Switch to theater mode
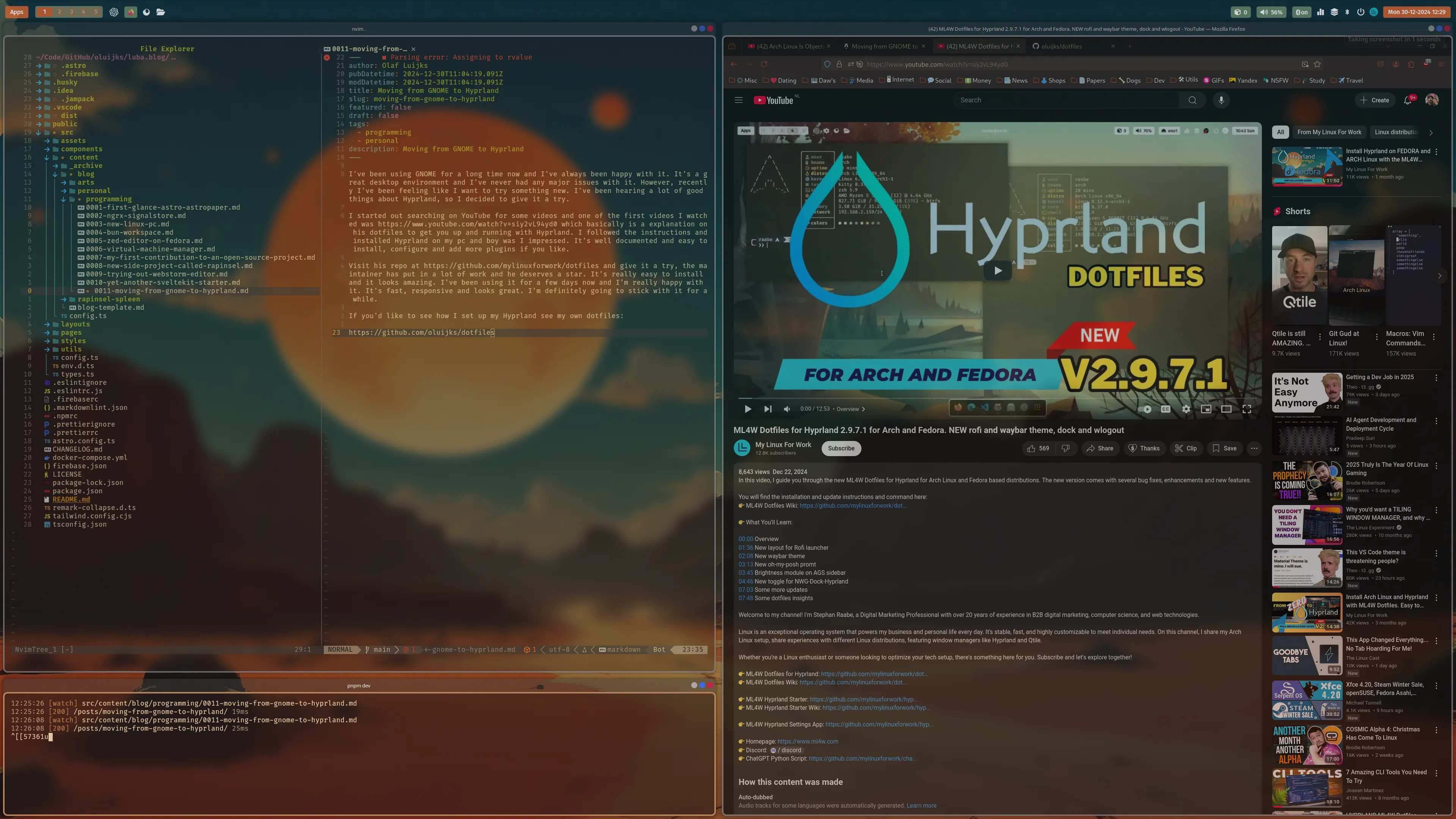 point(1226,409)
